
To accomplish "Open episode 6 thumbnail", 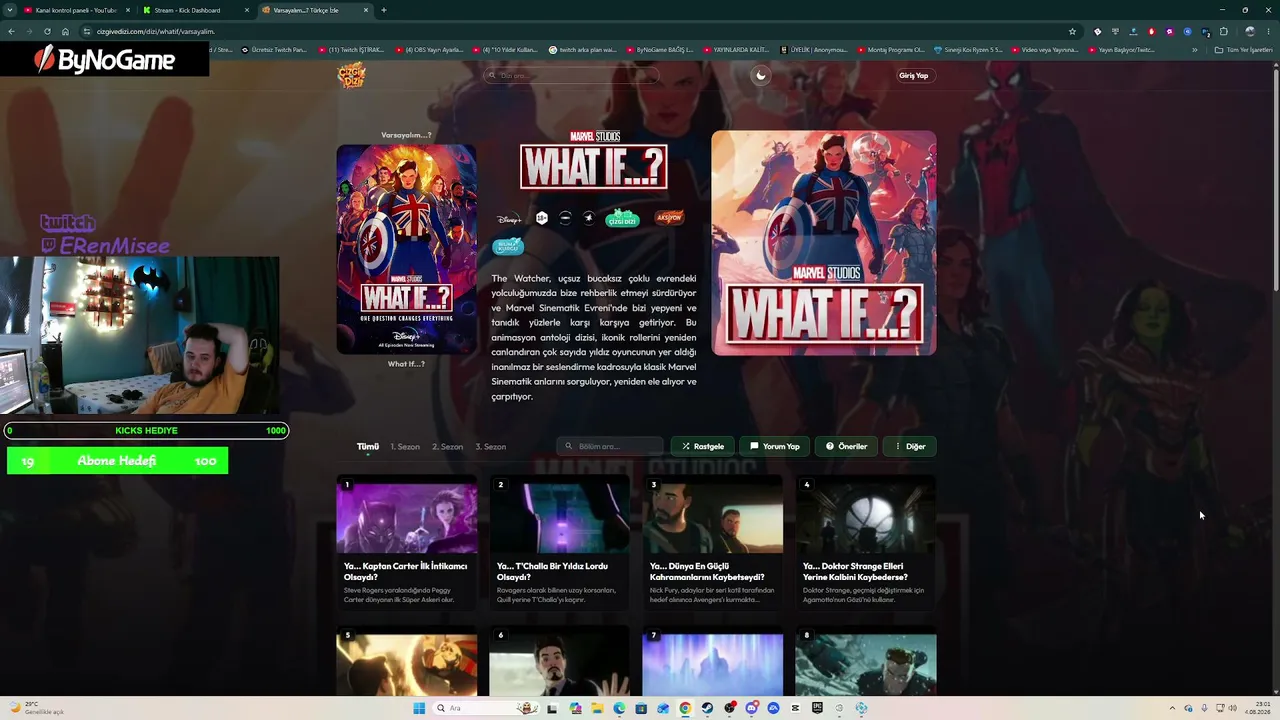I will [x=560, y=662].
